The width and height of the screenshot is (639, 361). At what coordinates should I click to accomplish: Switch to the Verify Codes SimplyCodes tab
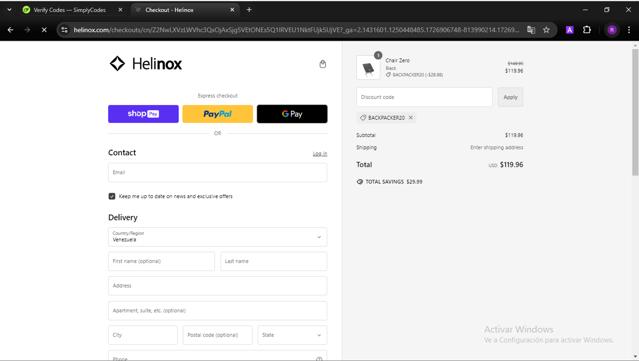point(73,10)
